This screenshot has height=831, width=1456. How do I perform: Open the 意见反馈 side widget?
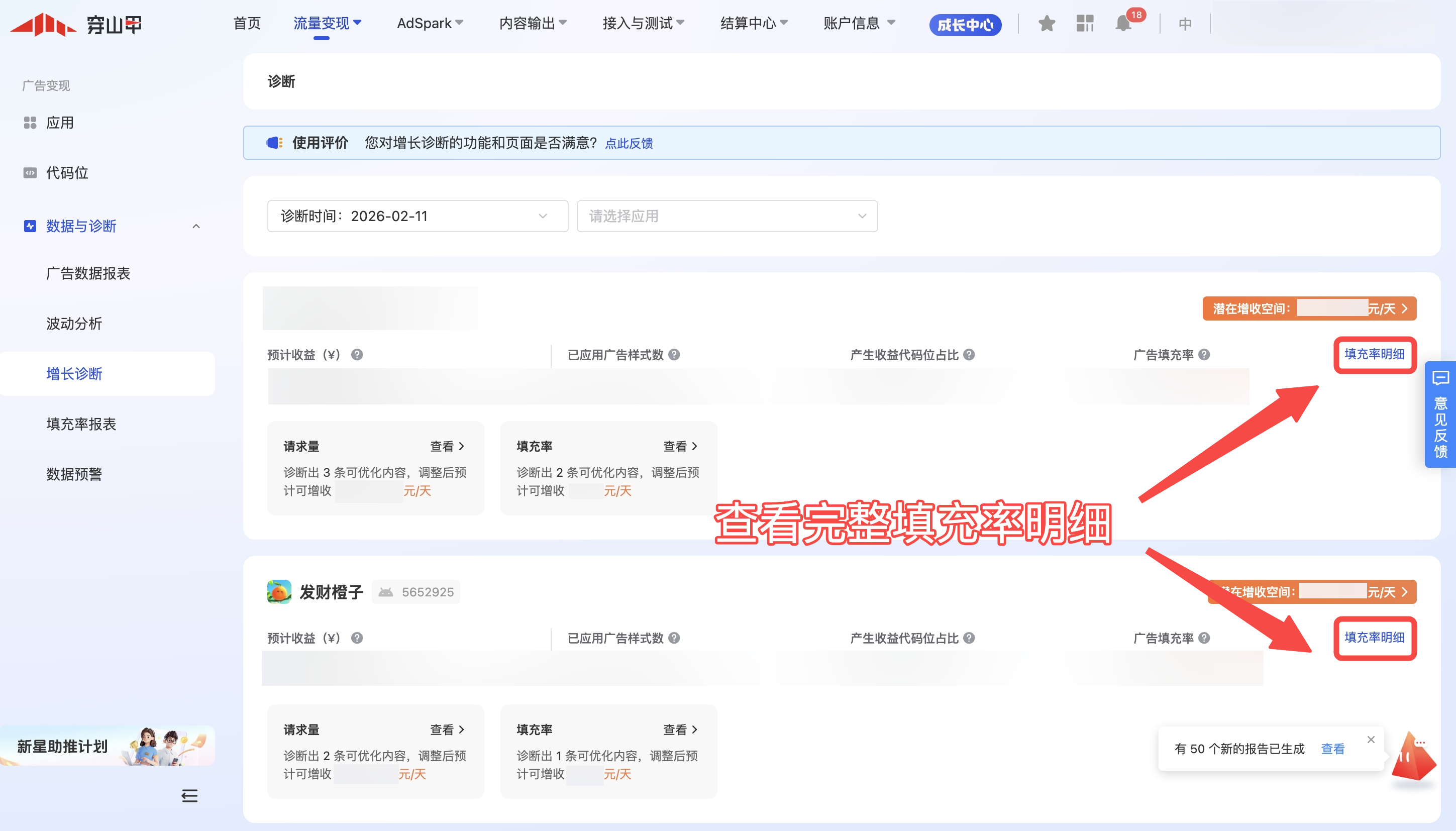[x=1440, y=414]
